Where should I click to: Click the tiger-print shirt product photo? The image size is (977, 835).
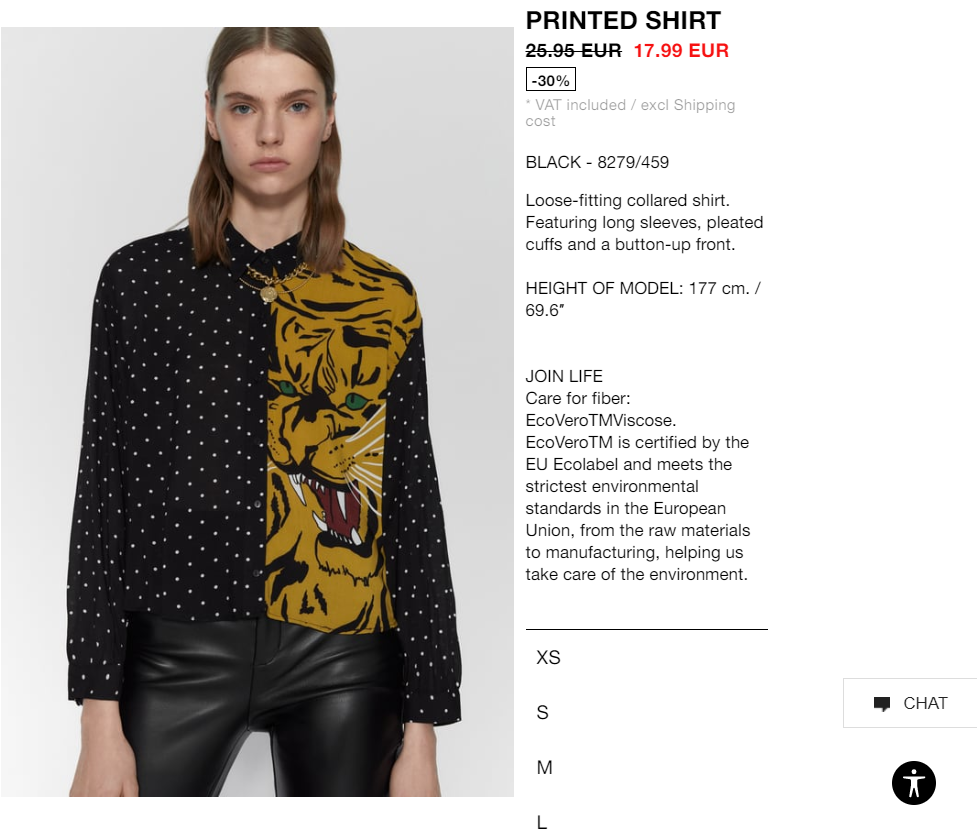(x=257, y=411)
